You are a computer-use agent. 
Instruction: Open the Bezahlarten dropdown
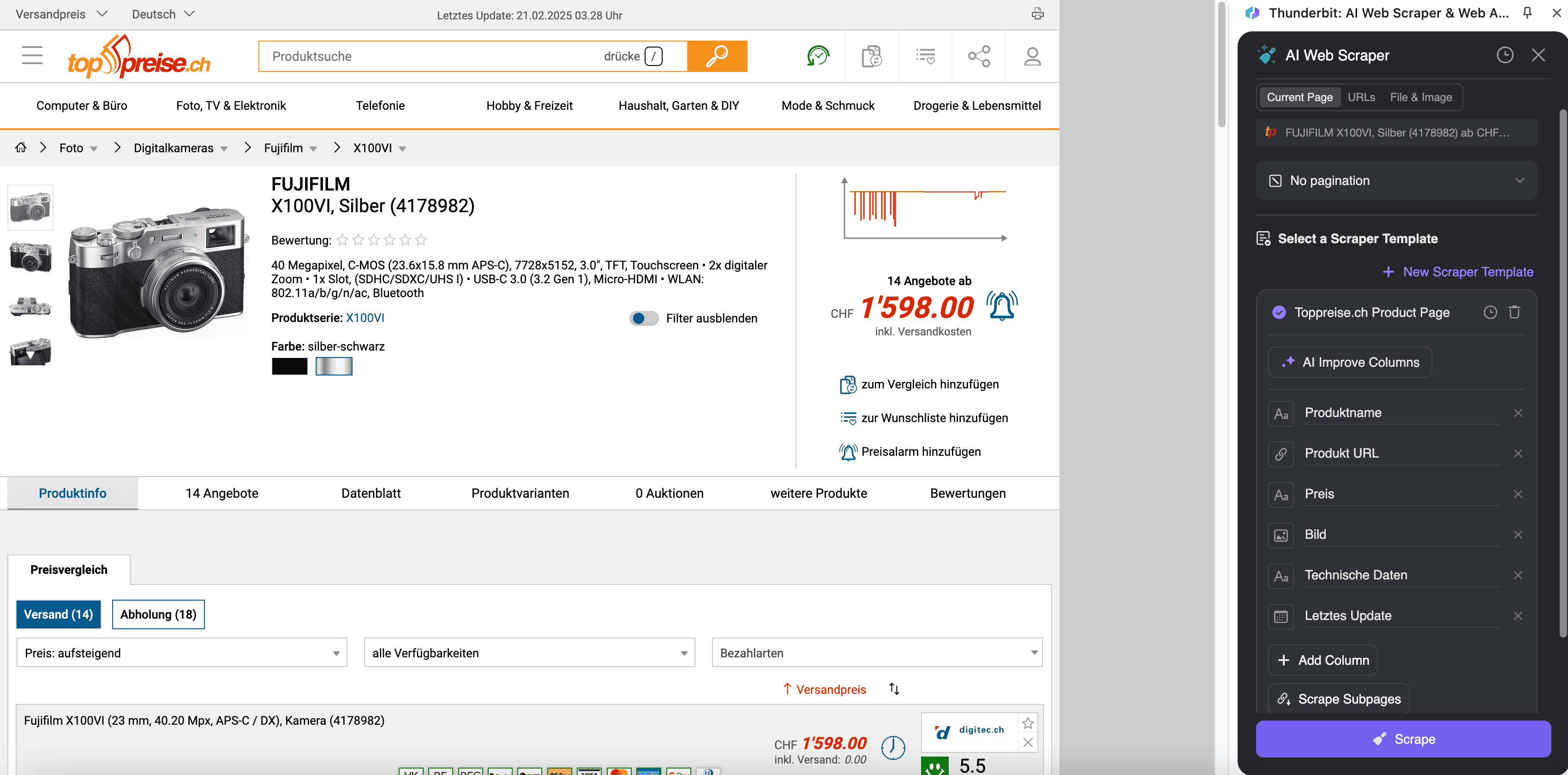[877, 653]
